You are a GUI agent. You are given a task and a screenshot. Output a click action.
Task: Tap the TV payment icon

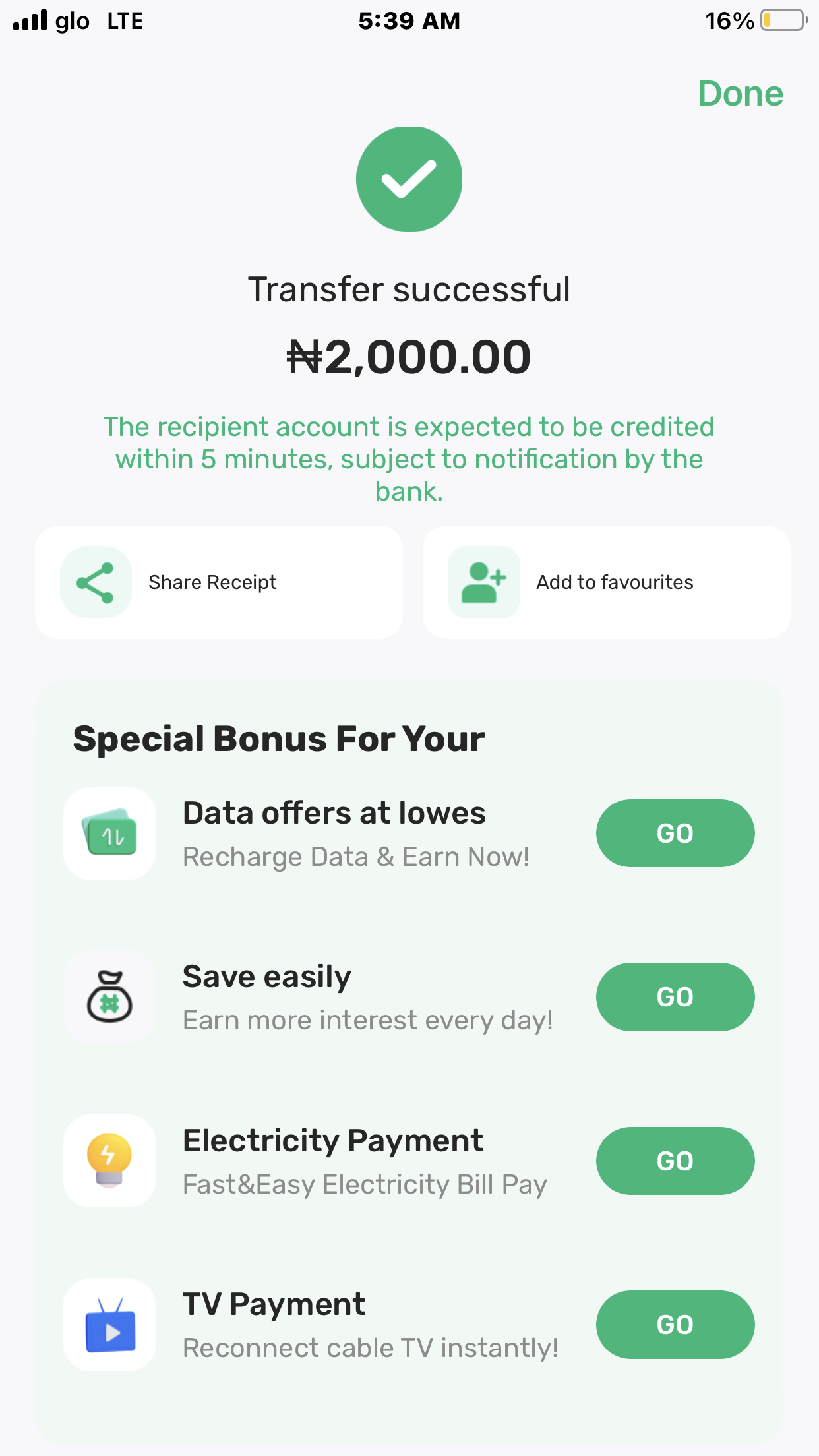coord(109,1324)
